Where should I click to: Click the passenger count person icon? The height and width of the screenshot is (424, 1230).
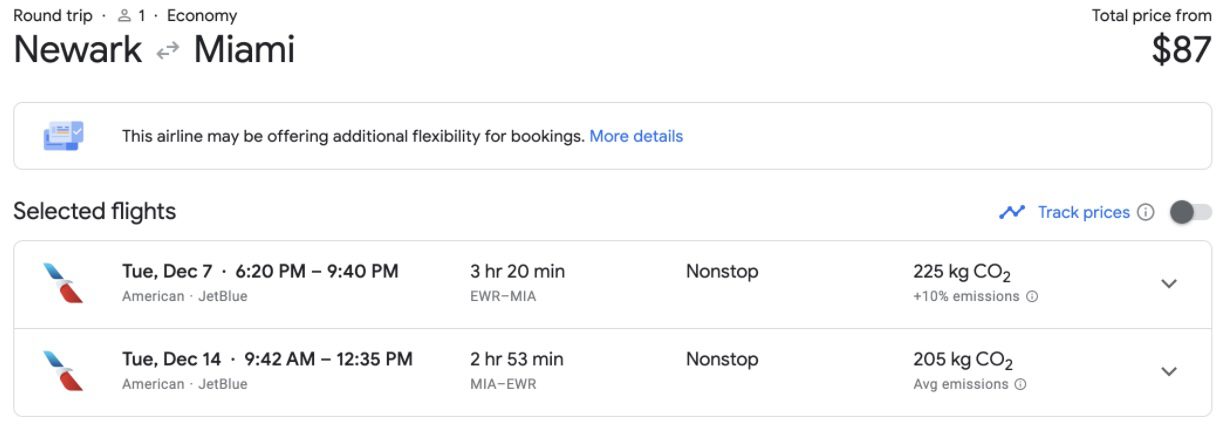click(x=124, y=16)
